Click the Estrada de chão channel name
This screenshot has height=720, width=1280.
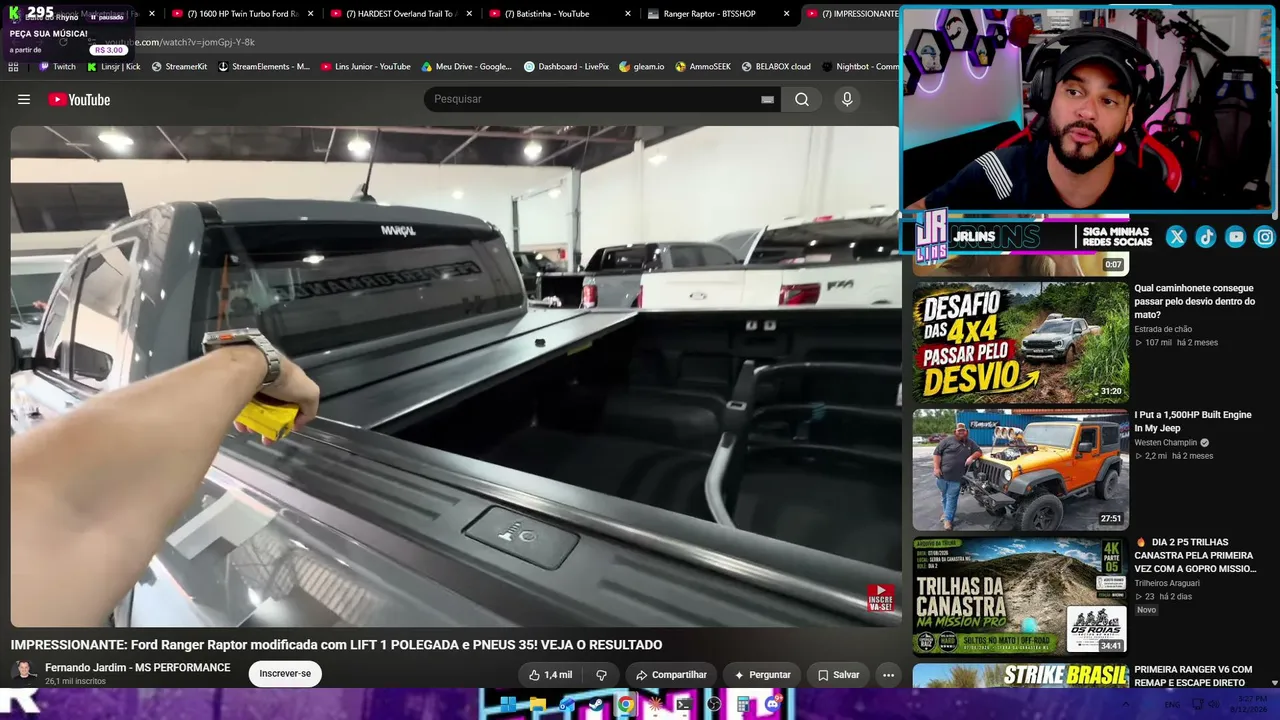[1163, 329]
